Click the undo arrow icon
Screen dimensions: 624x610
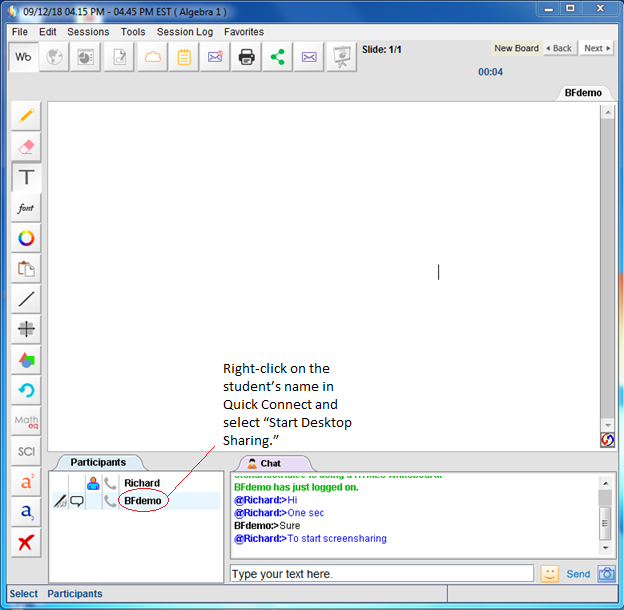click(x=26, y=390)
